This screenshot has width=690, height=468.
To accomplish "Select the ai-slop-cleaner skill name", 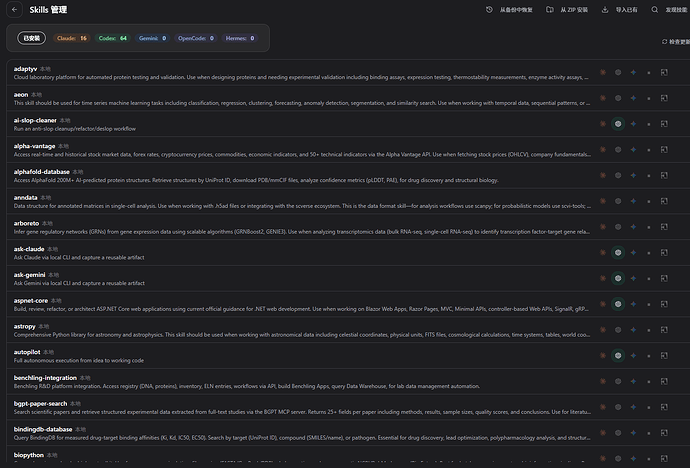I will (35, 120).
